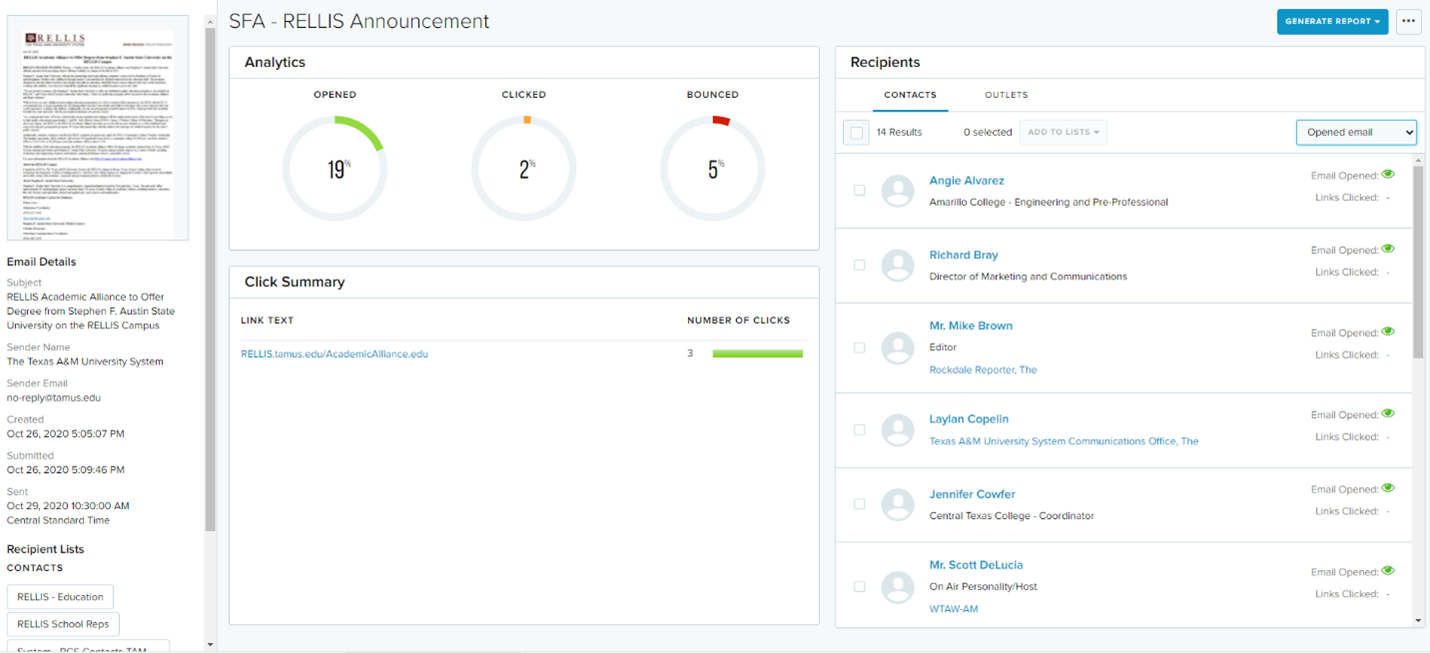Select the RELLIS School Reps recipient list

tap(63, 625)
